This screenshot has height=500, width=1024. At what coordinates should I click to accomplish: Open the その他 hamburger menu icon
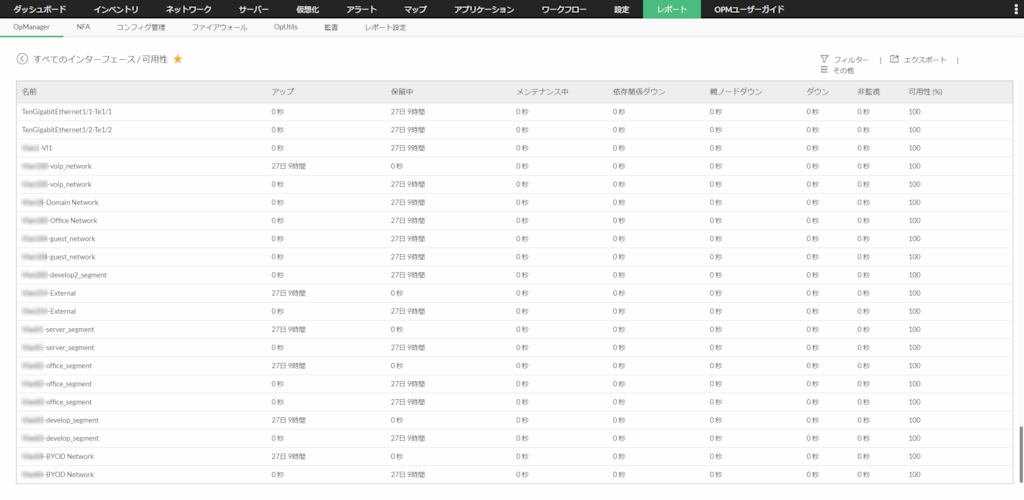click(824, 69)
